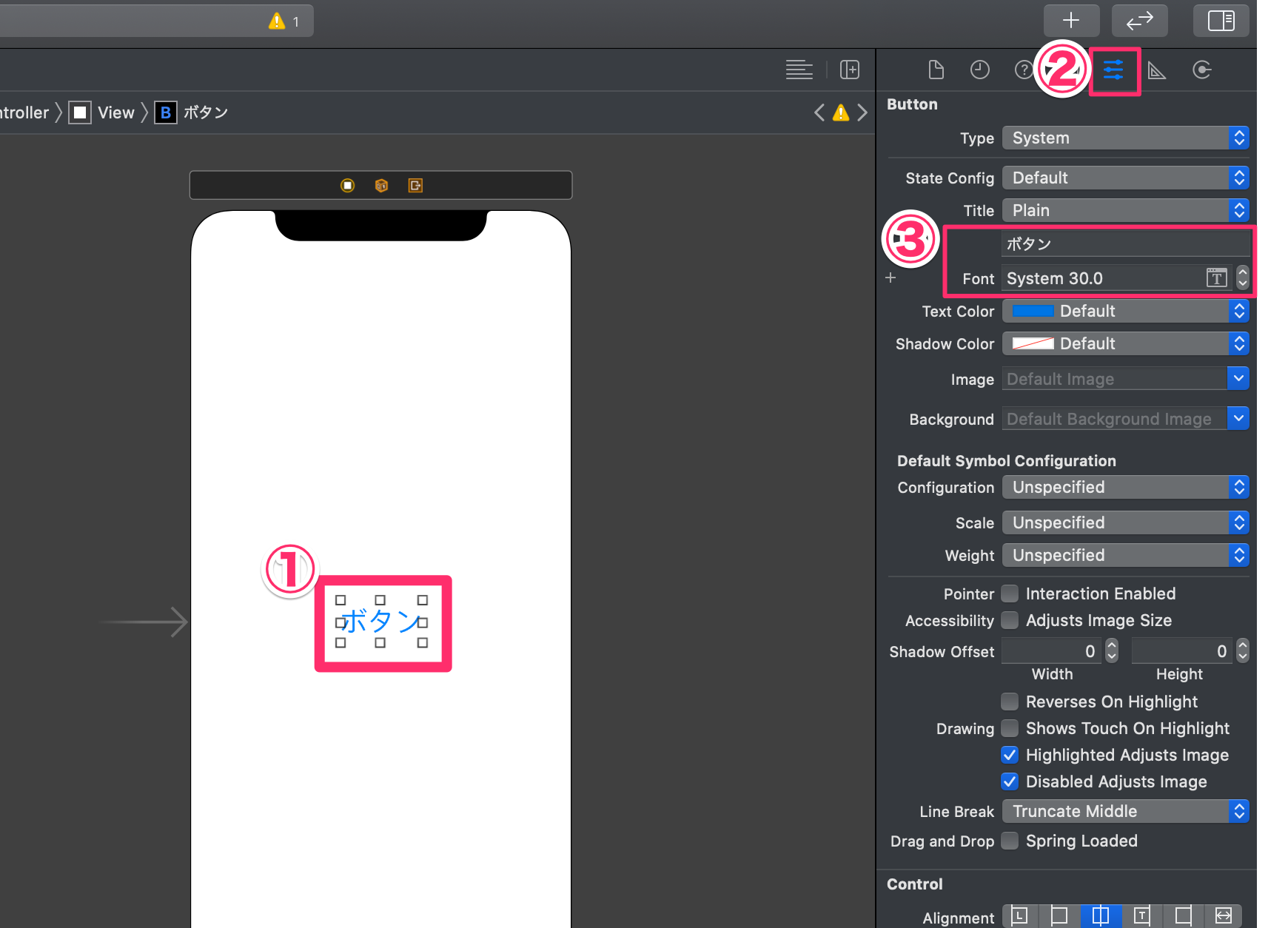
Task: Show the History inspector
Action: (x=980, y=70)
